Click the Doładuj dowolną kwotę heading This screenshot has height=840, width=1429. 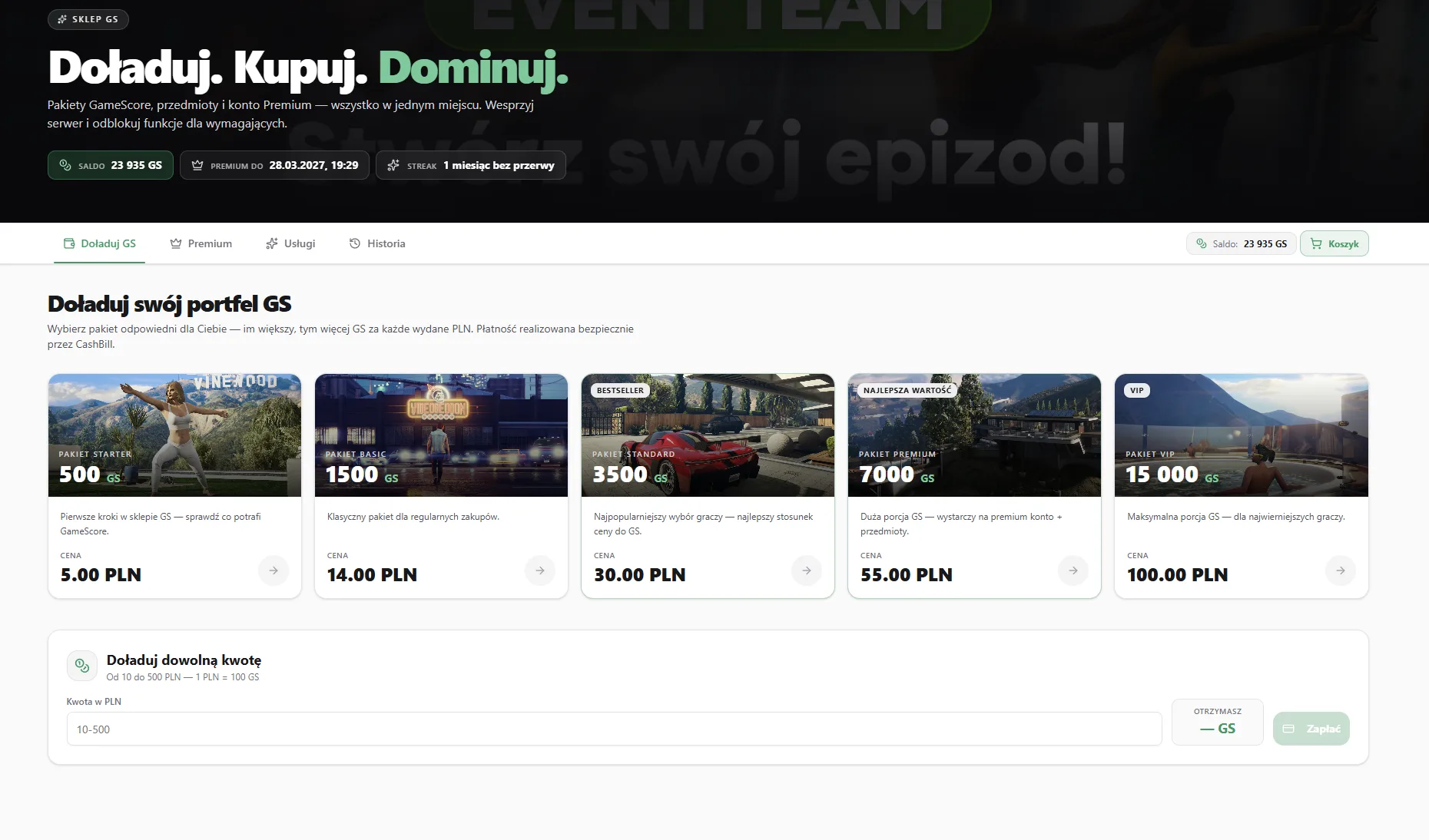point(184,660)
